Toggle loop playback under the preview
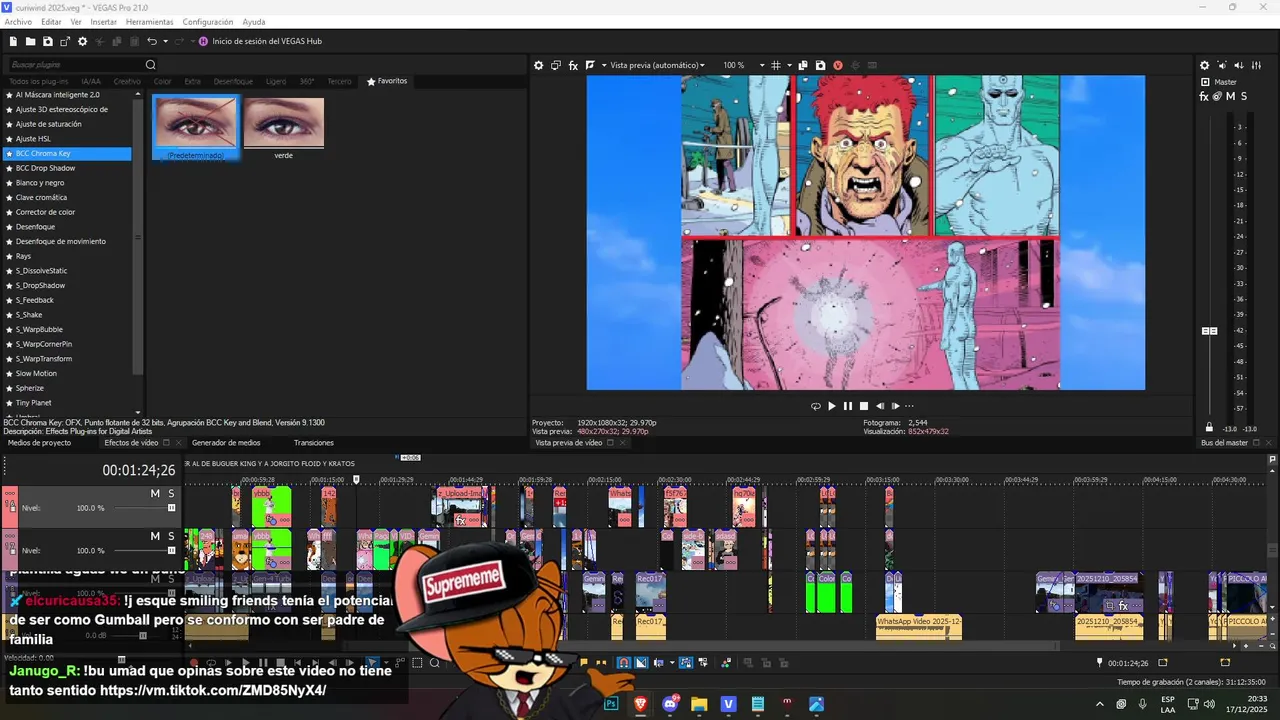This screenshot has width=1280, height=720. [x=815, y=406]
